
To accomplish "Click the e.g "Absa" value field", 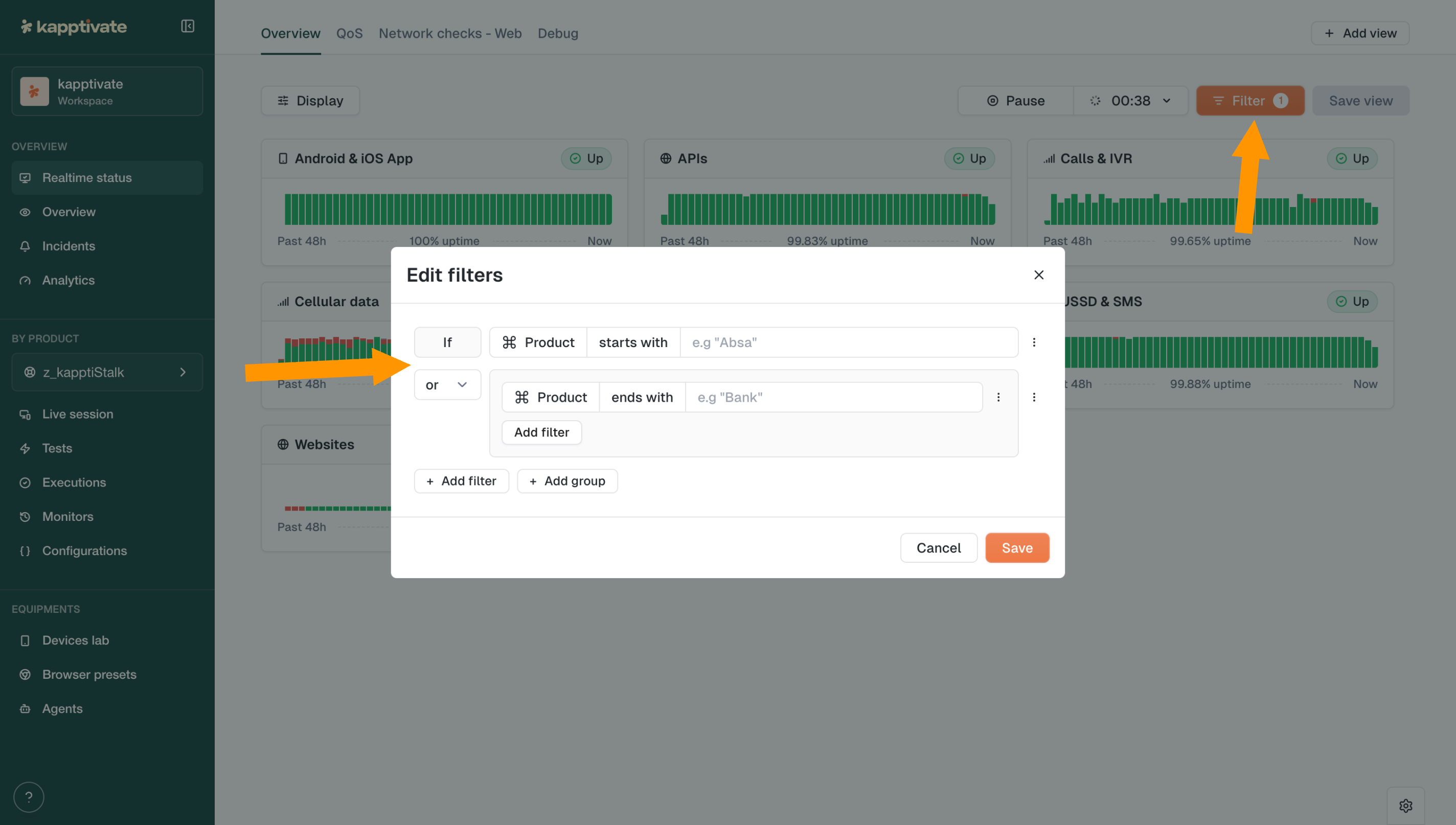I will coord(848,342).
